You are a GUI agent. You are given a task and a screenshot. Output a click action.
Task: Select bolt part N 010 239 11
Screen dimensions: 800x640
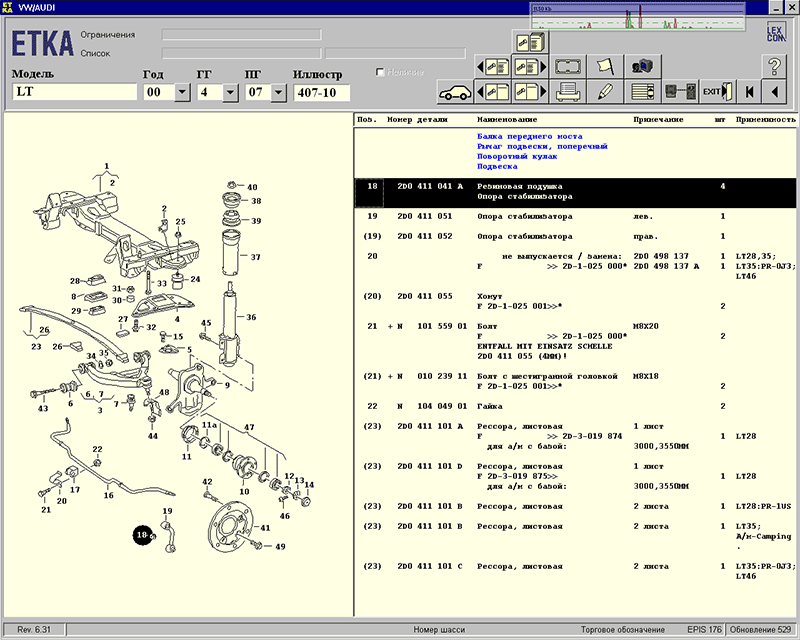click(433, 376)
